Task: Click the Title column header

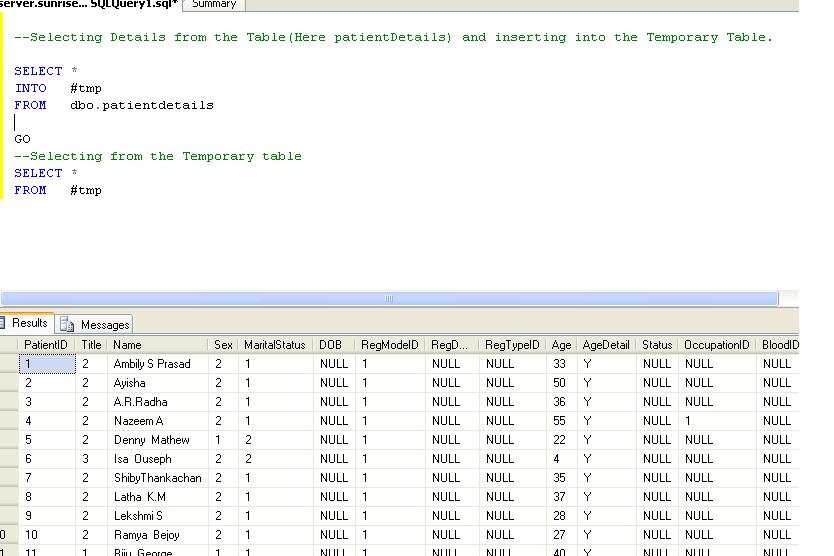Action: (91, 345)
